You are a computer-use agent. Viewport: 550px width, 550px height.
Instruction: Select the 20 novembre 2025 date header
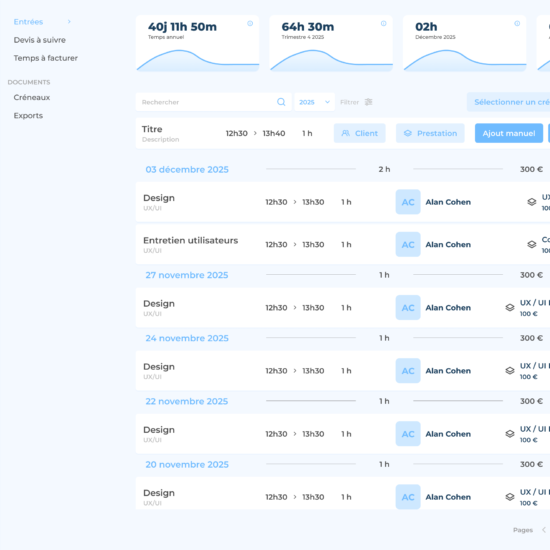pos(187,464)
